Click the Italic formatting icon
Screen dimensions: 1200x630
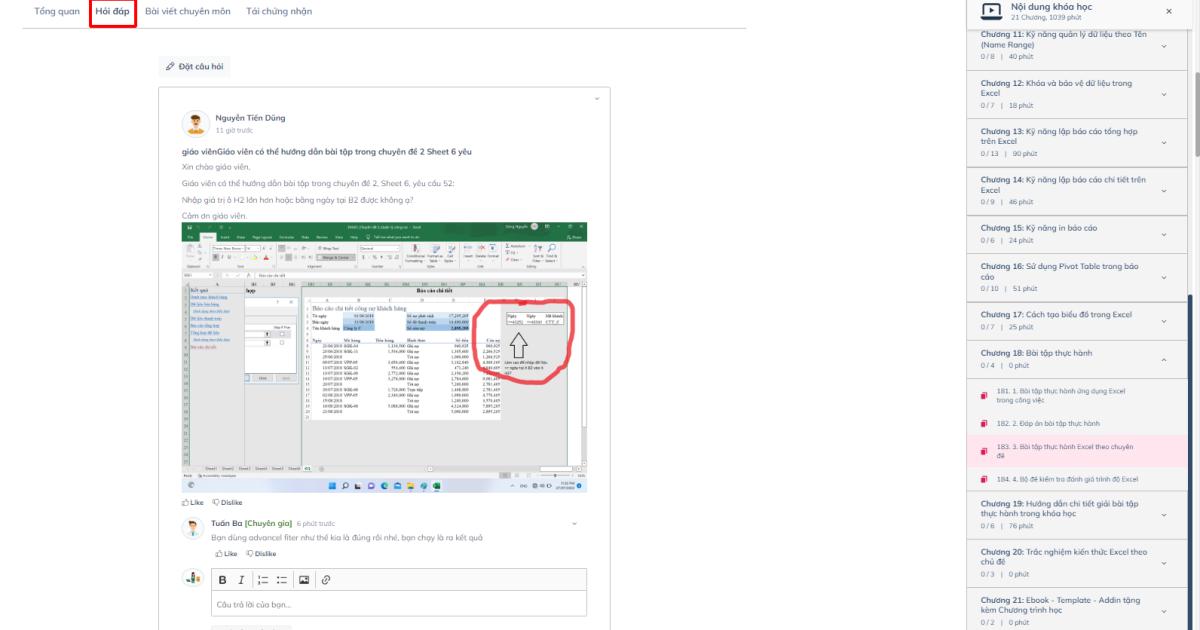coord(241,580)
